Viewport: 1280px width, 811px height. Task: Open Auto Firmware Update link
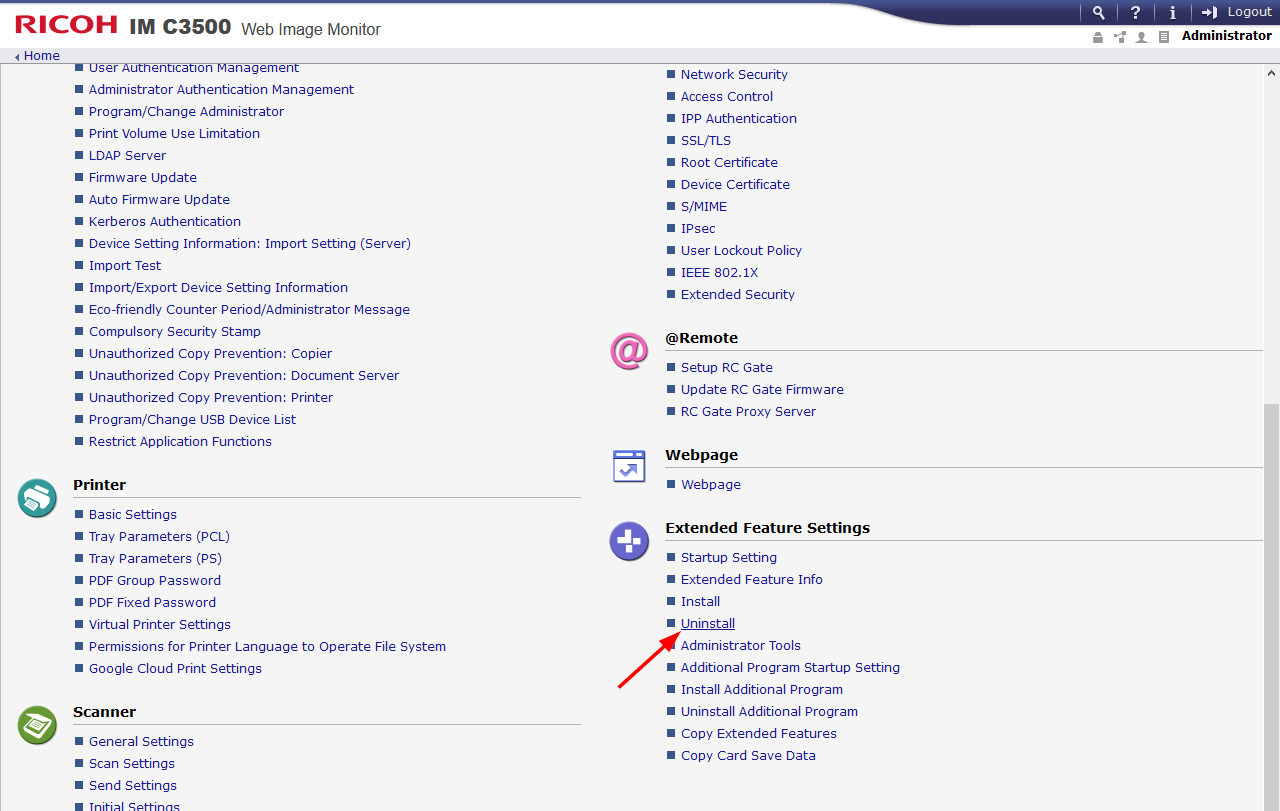tap(159, 200)
